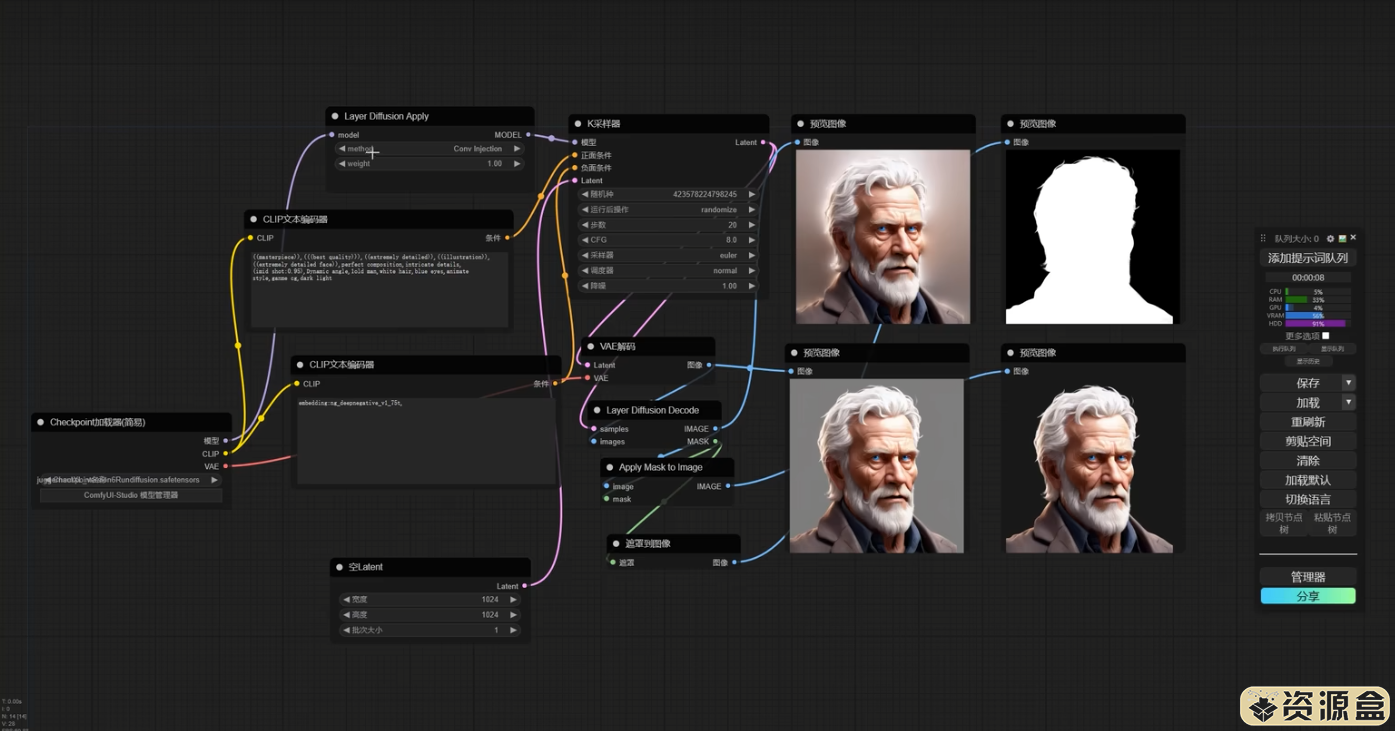Click the 显示队列 button
The height and width of the screenshot is (731, 1395).
pos(1333,349)
